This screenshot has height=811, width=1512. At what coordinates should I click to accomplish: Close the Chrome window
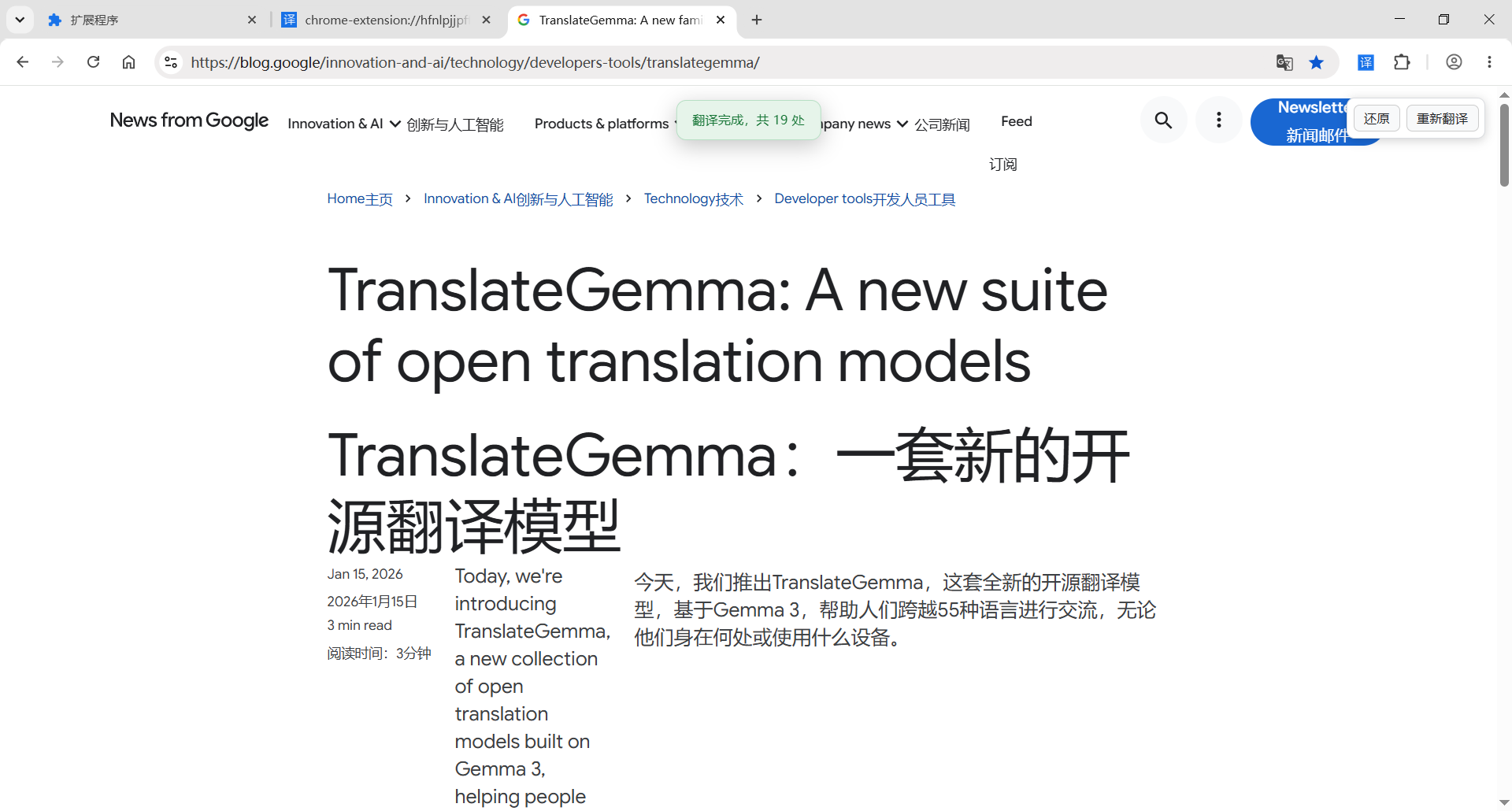click(1488, 20)
